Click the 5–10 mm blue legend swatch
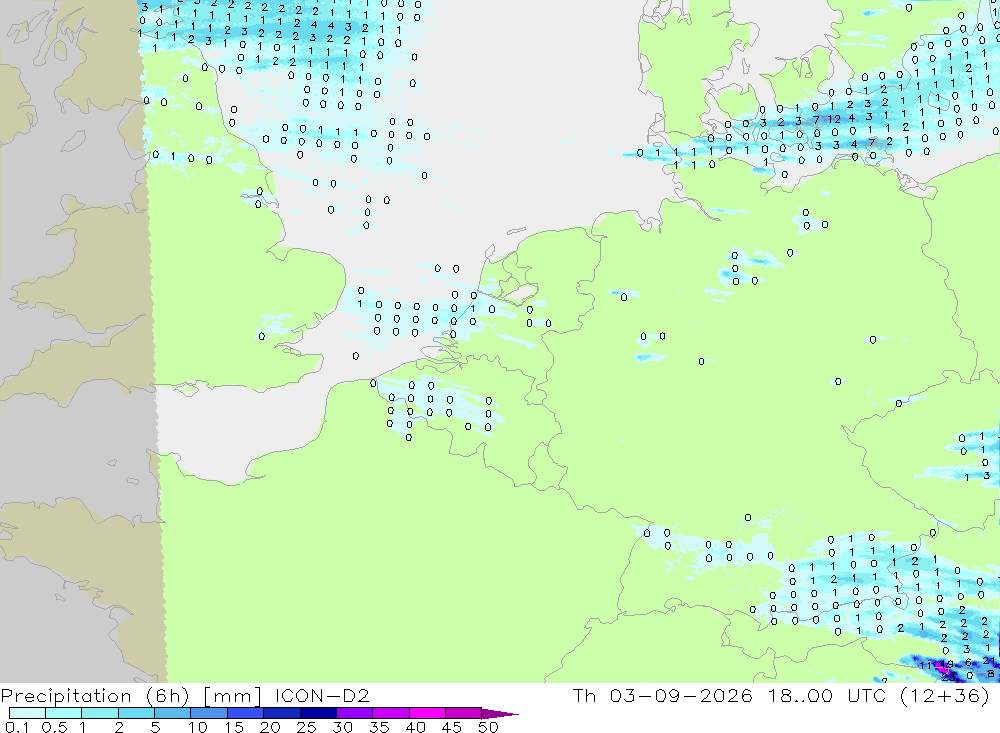 tap(173, 713)
